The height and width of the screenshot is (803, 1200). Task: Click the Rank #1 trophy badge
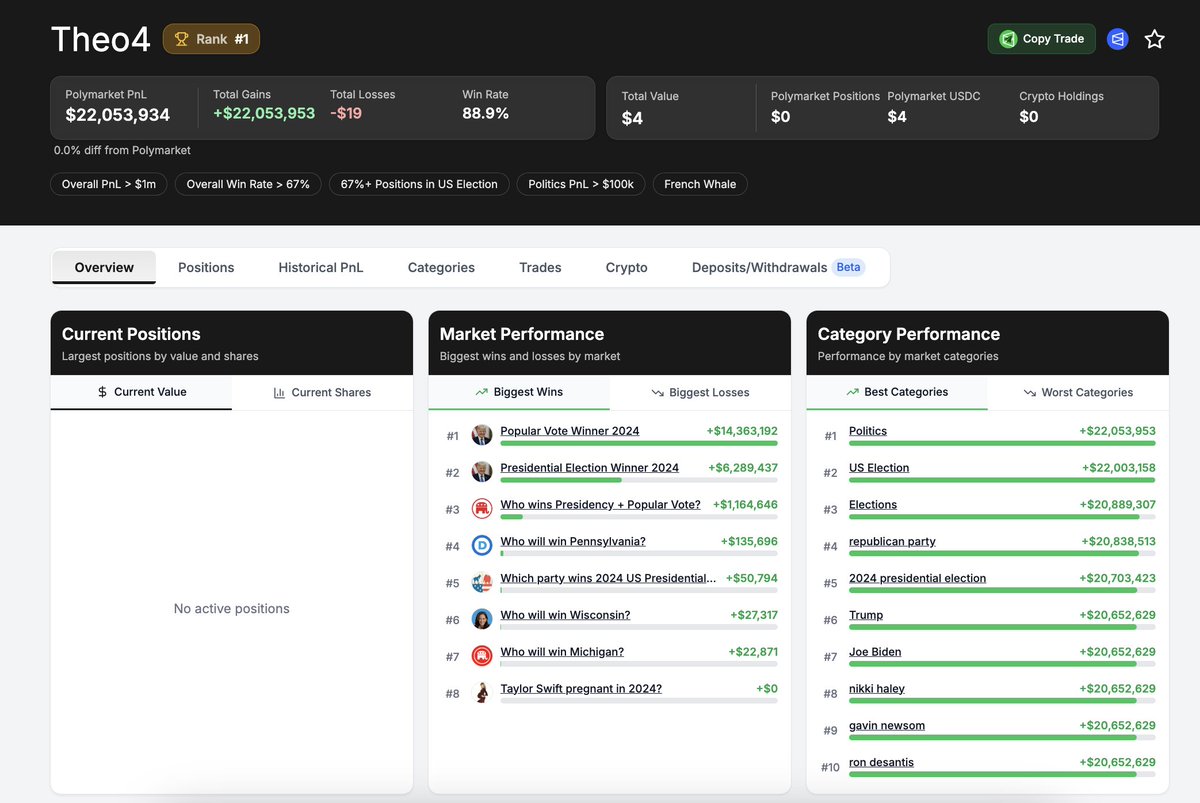click(211, 39)
